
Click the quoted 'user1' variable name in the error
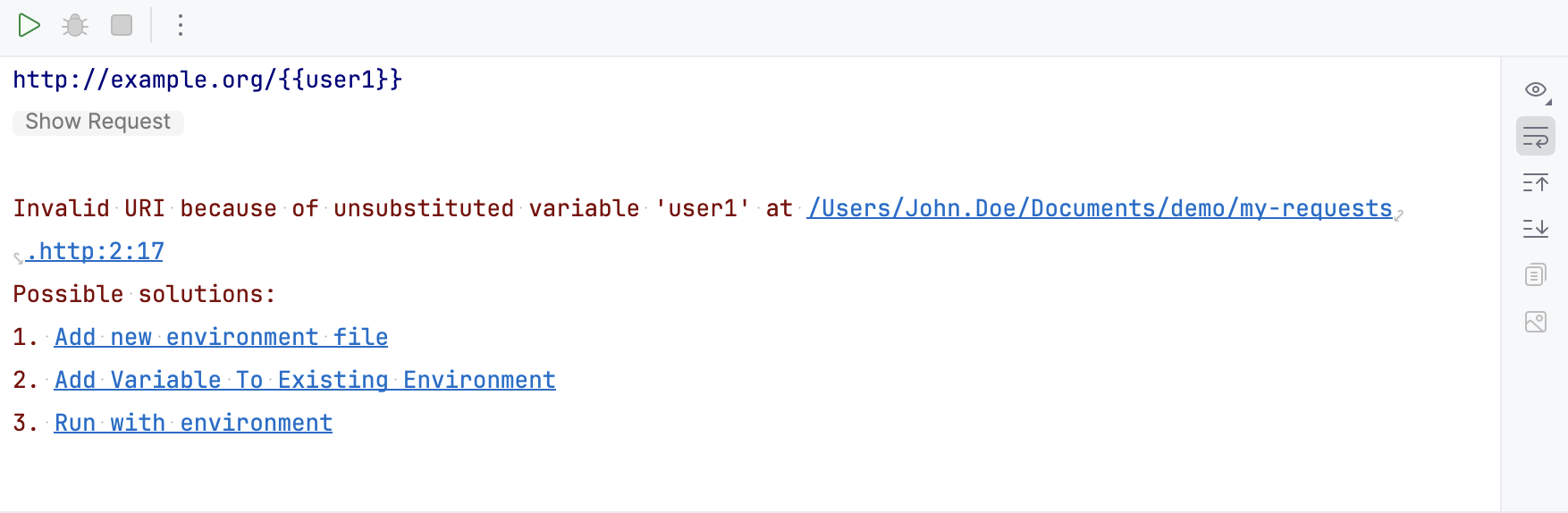point(703,209)
